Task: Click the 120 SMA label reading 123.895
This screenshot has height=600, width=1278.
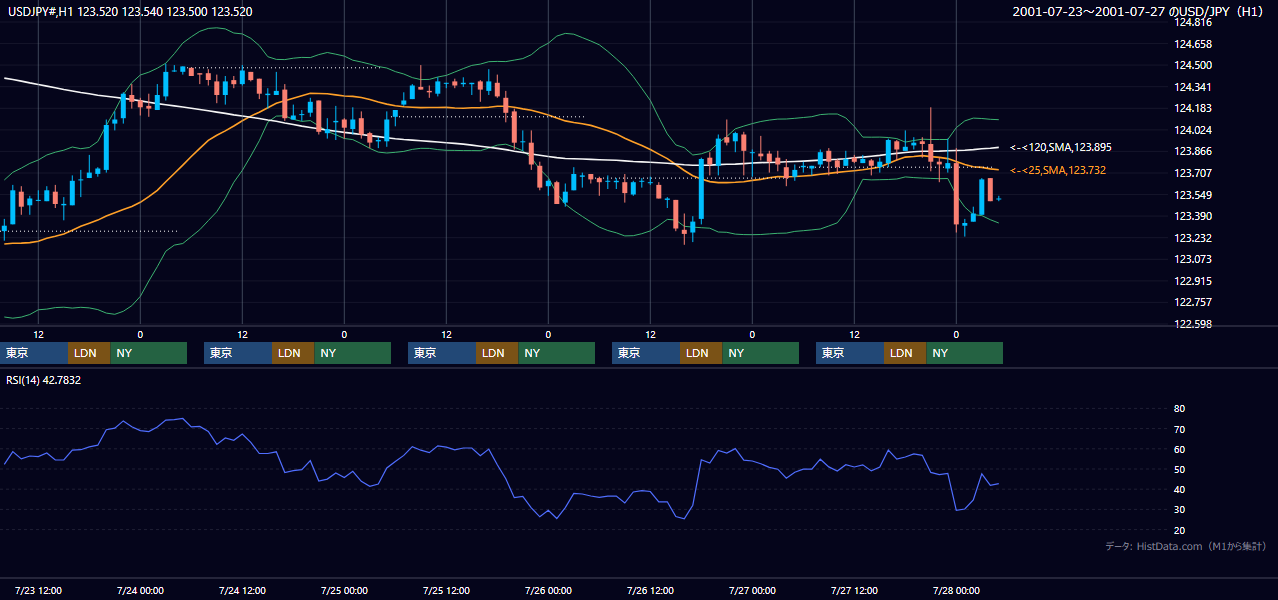Action: point(1061,147)
